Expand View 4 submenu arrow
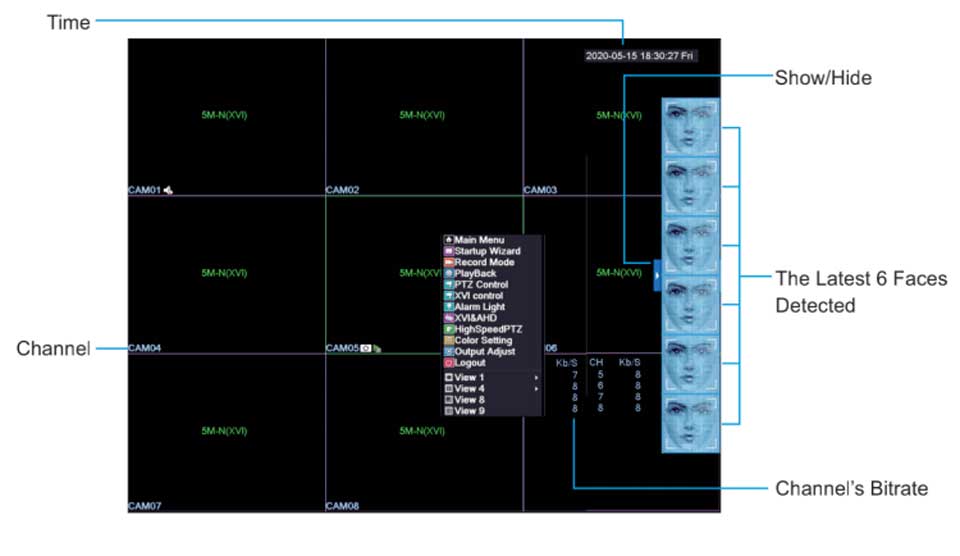The height and width of the screenshot is (556, 960). click(x=537, y=389)
